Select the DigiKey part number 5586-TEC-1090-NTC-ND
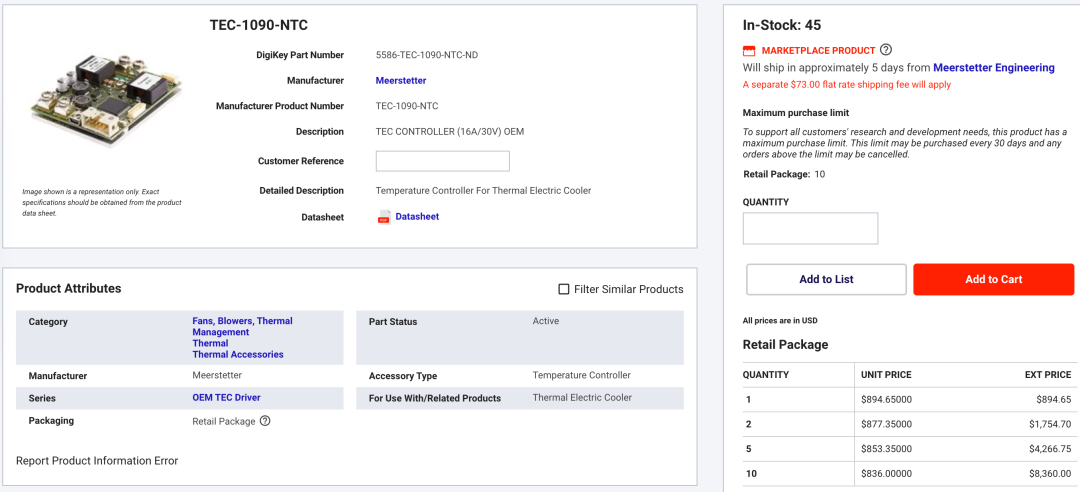The height and width of the screenshot is (492, 1080). (x=426, y=55)
